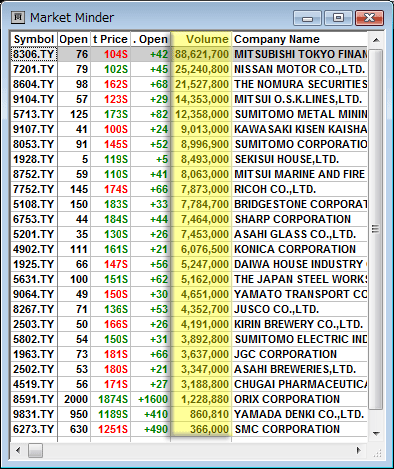
Task: Click SHARP CORPORATION company name
Action: (x=293, y=219)
